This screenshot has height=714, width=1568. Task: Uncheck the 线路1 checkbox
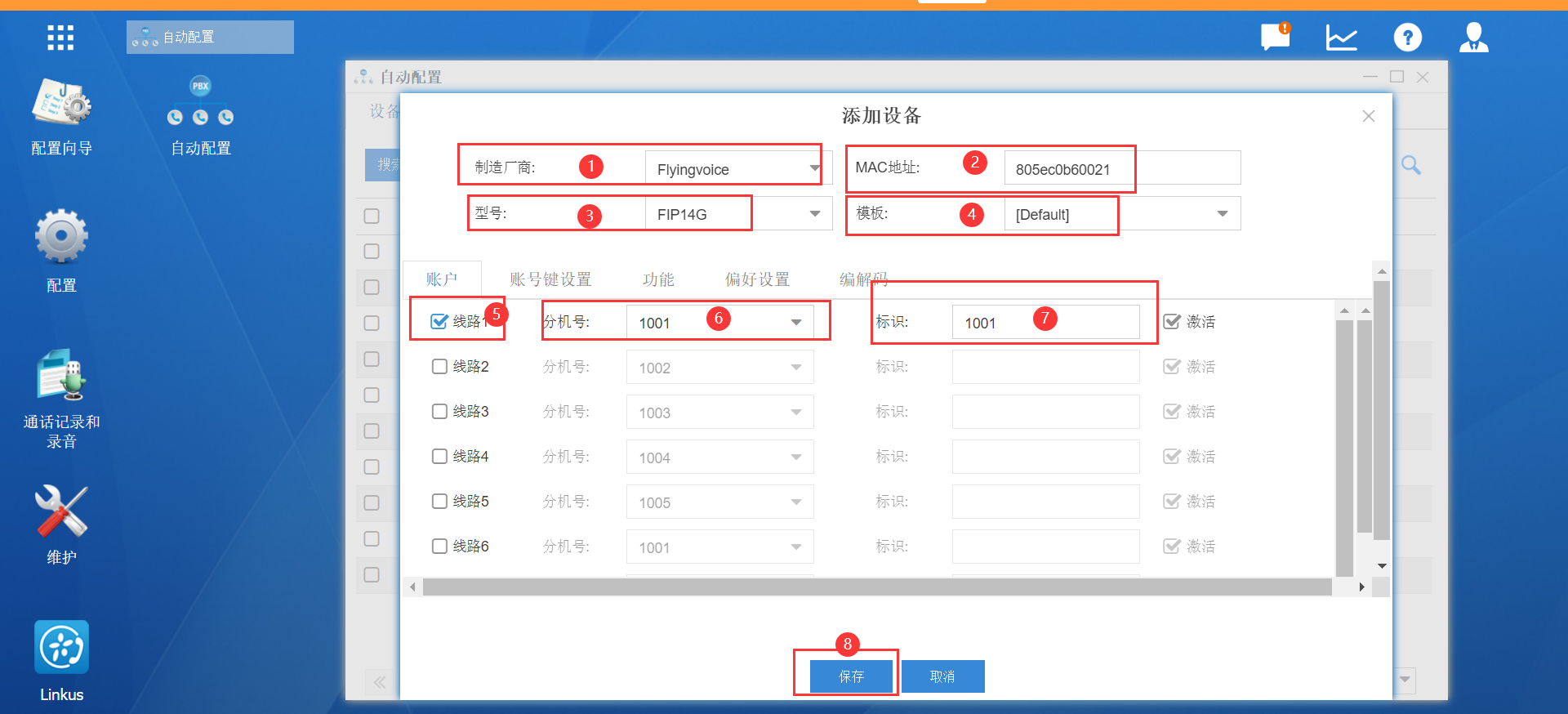point(439,322)
